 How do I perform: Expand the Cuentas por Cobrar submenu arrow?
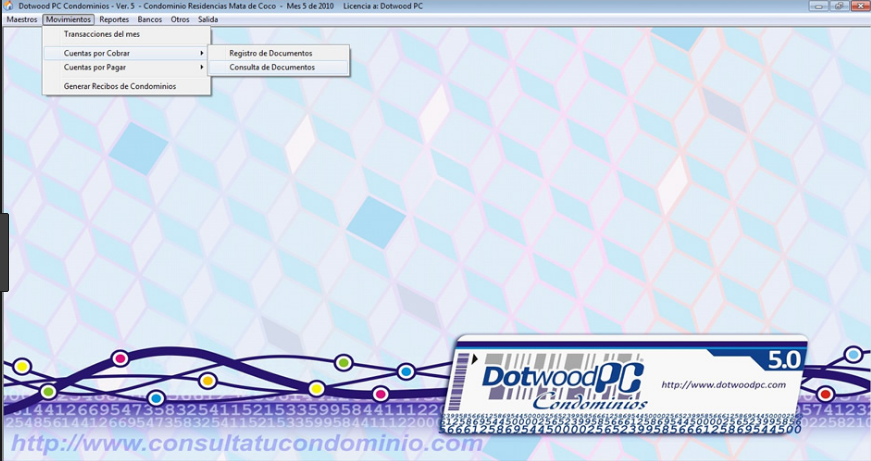click(x=202, y=53)
